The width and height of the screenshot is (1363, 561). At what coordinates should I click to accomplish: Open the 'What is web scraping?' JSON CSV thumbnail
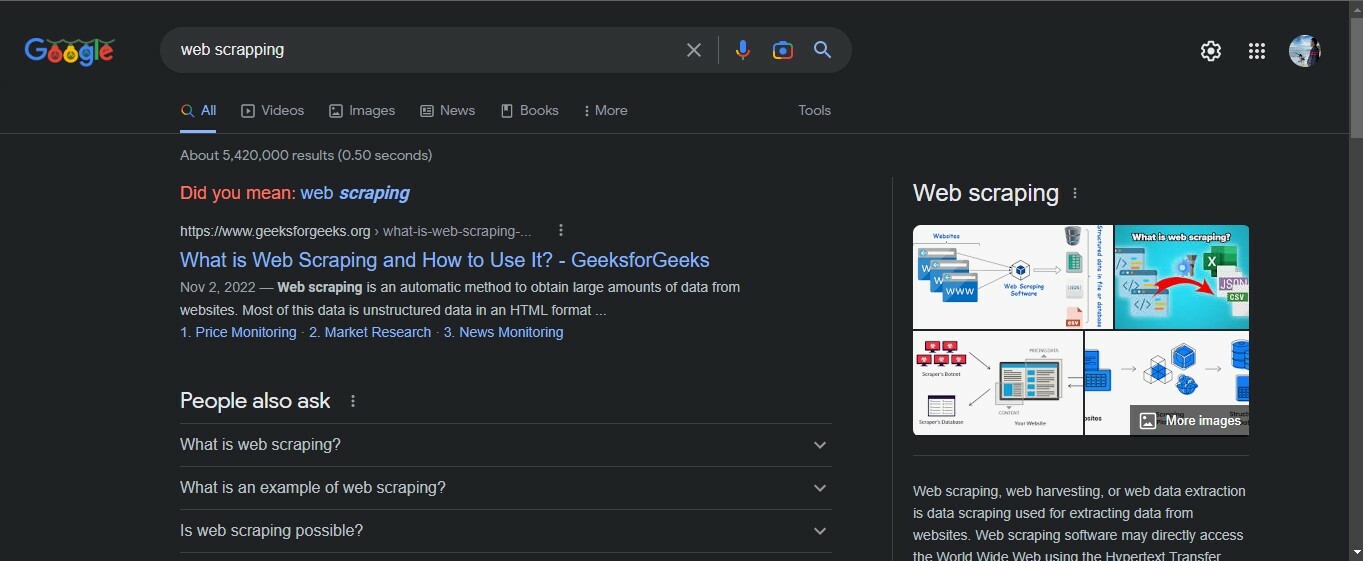coord(1182,277)
